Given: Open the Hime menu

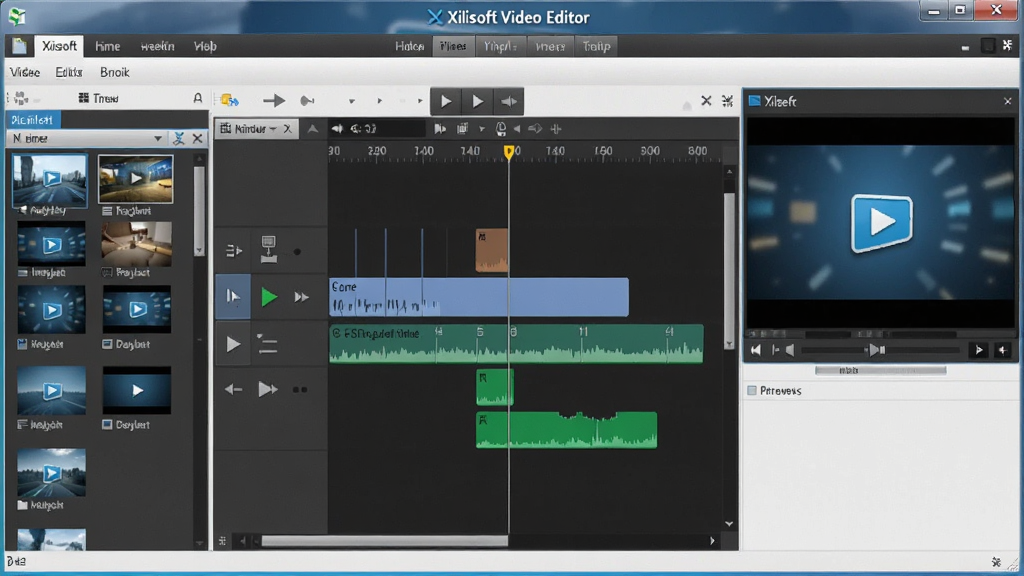Looking at the screenshot, I should [107, 46].
